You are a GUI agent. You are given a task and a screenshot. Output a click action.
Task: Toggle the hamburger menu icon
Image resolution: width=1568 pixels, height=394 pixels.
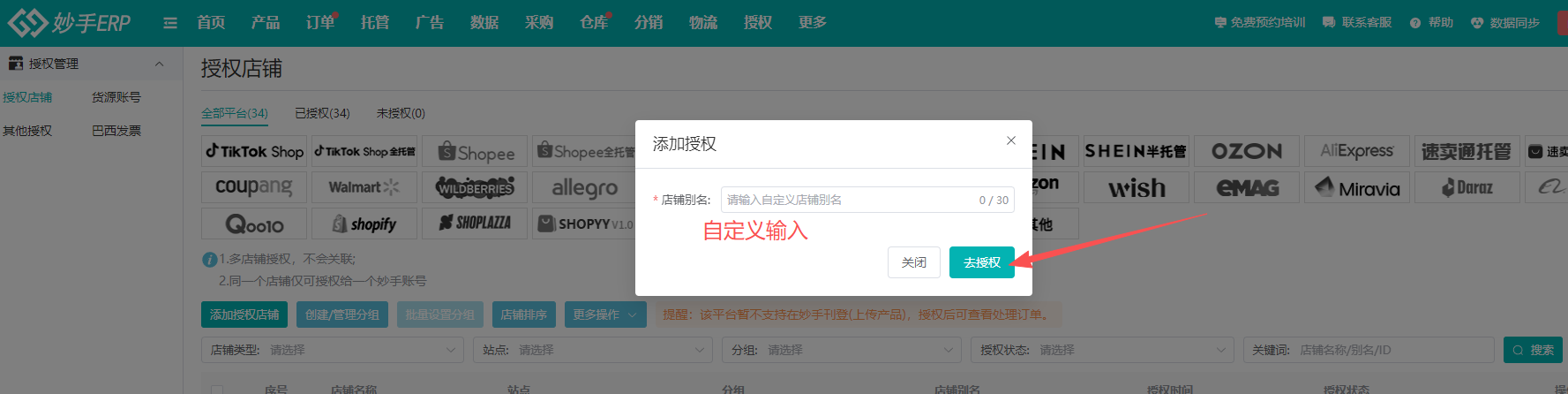(170, 23)
